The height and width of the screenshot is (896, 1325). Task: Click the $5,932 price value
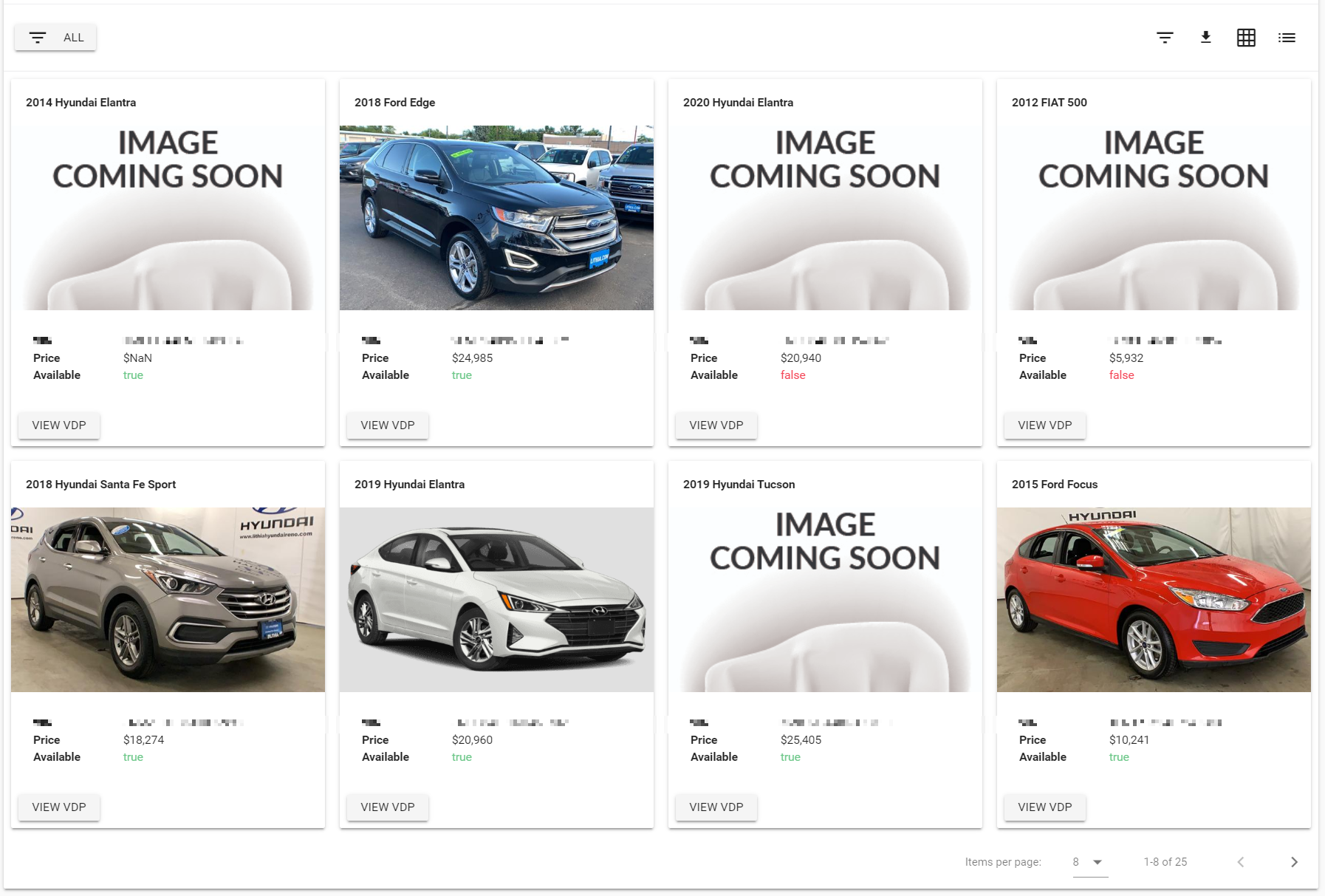tap(1126, 358)
